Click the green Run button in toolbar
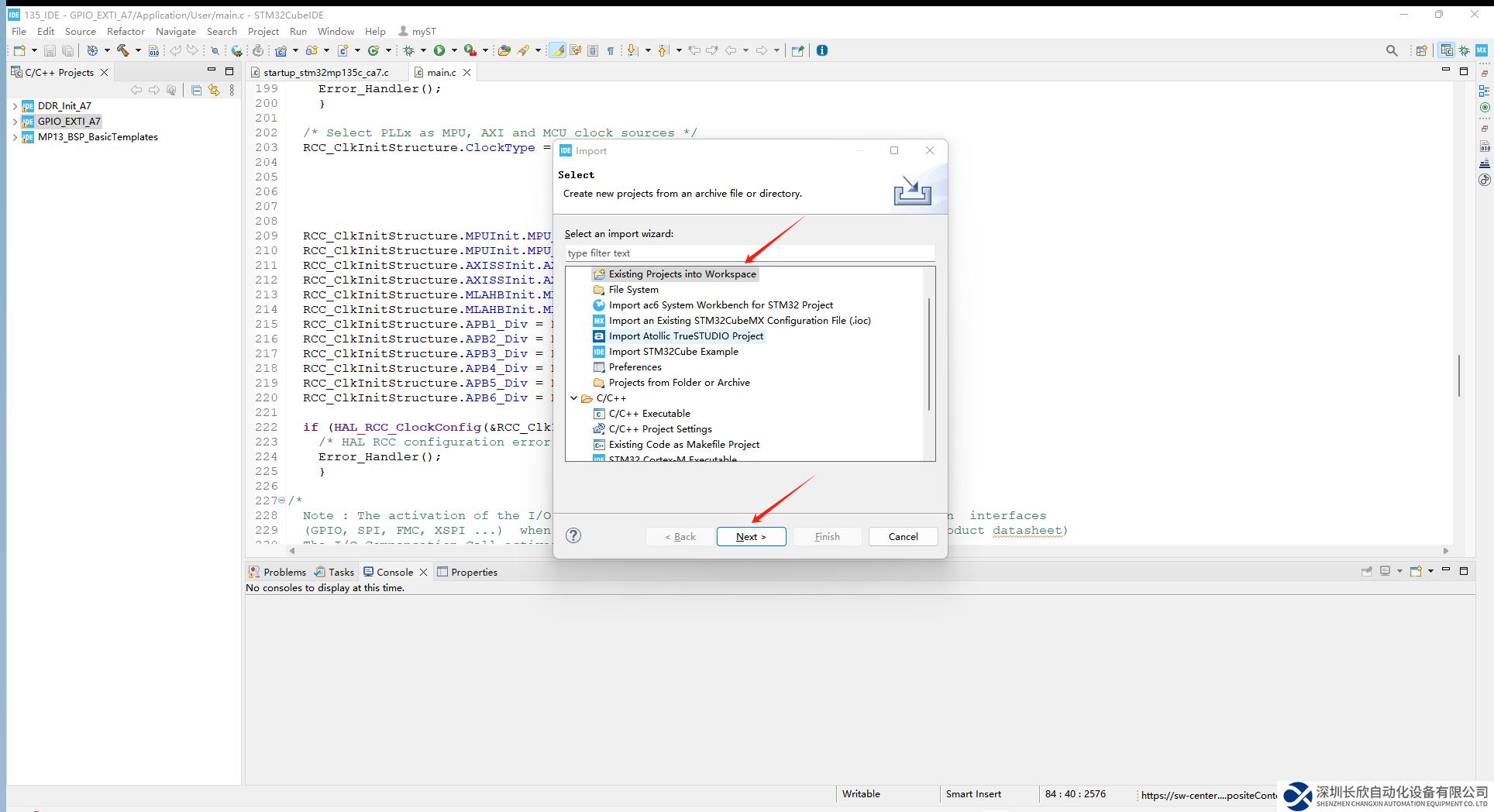Viewport: 1494px width, 812px height. [x=439, y=50]
